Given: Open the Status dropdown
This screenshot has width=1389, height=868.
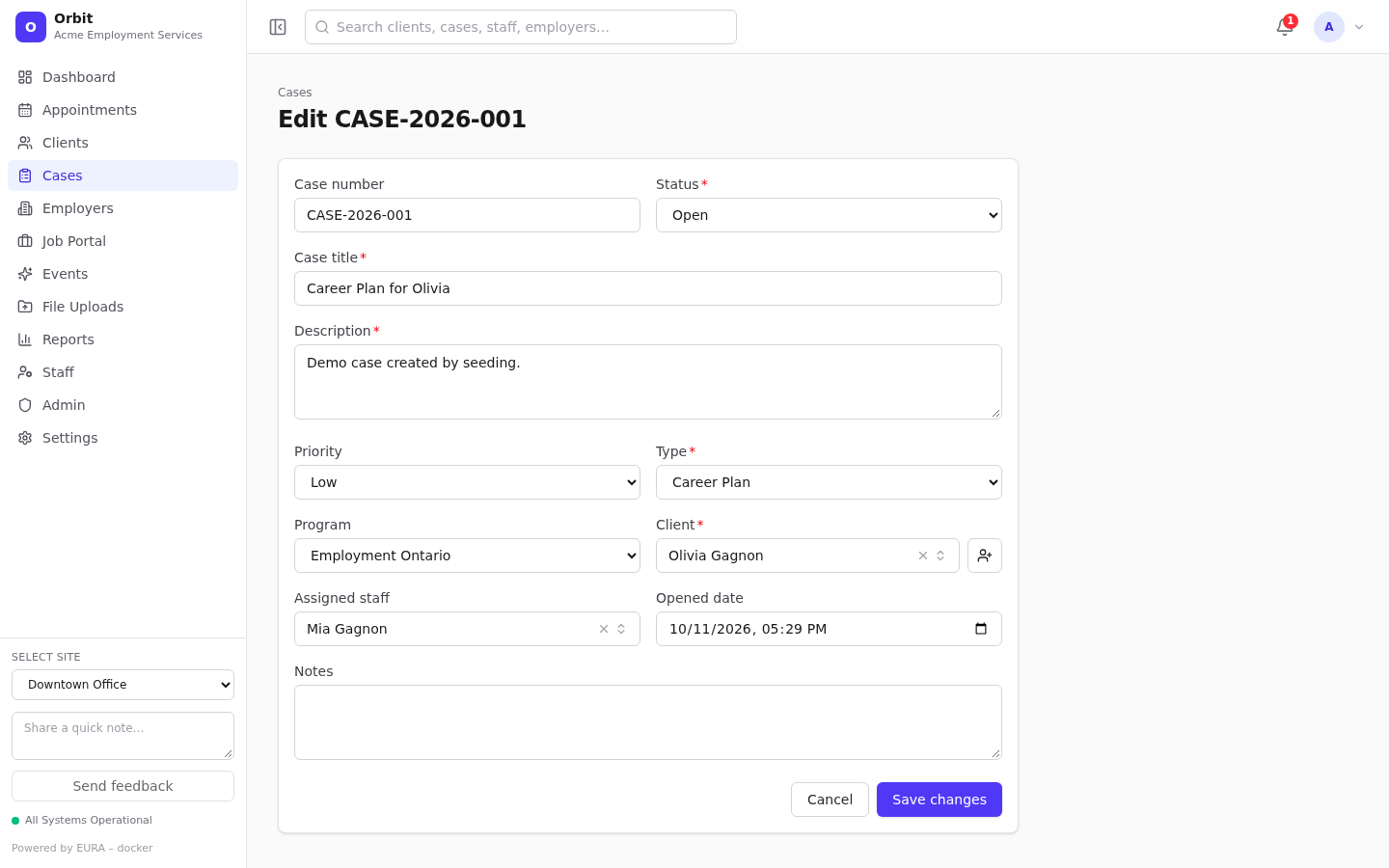Looking at the screenshot, I should [829, 215].
